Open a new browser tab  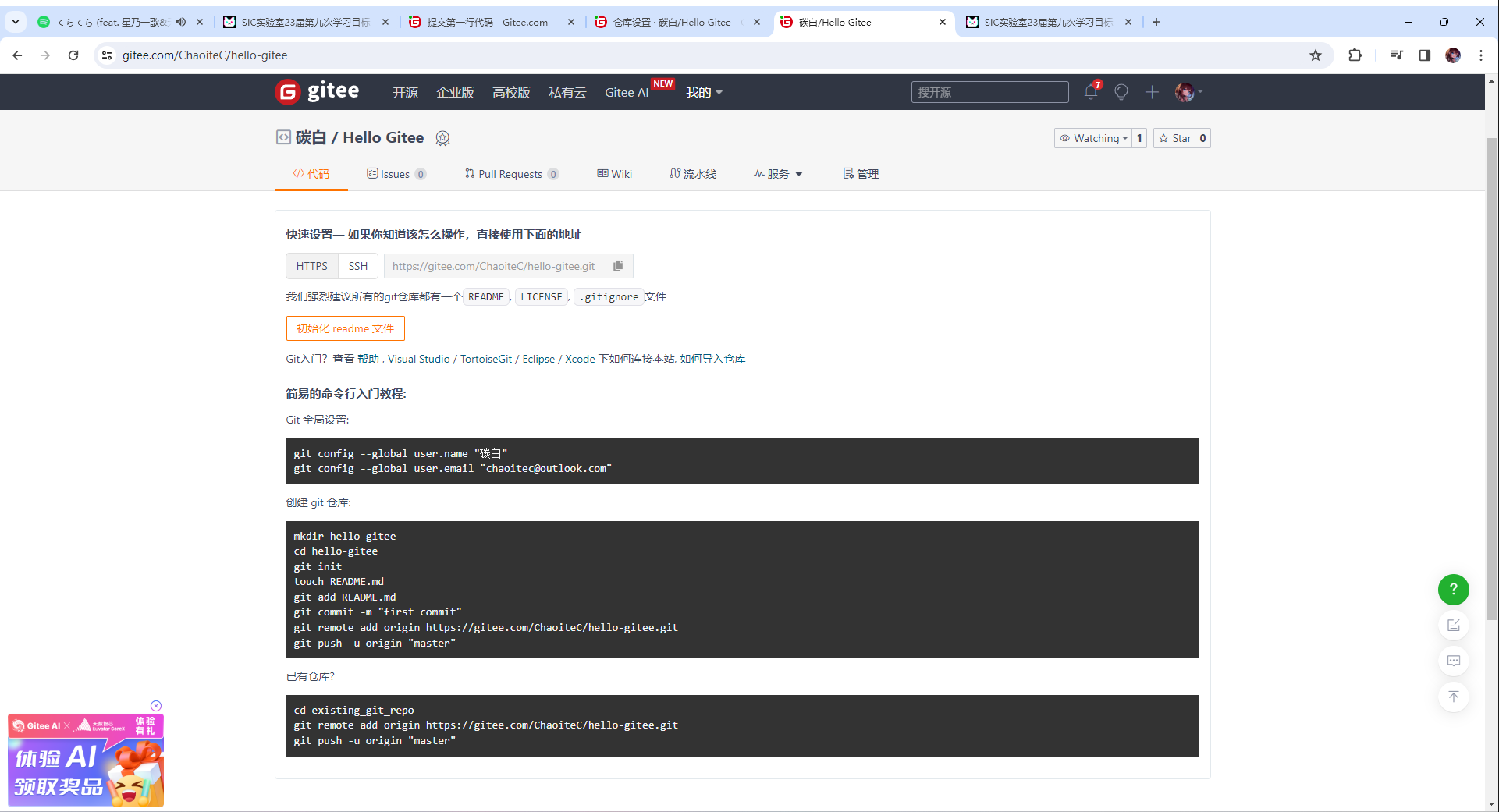tap(1156, 22)
